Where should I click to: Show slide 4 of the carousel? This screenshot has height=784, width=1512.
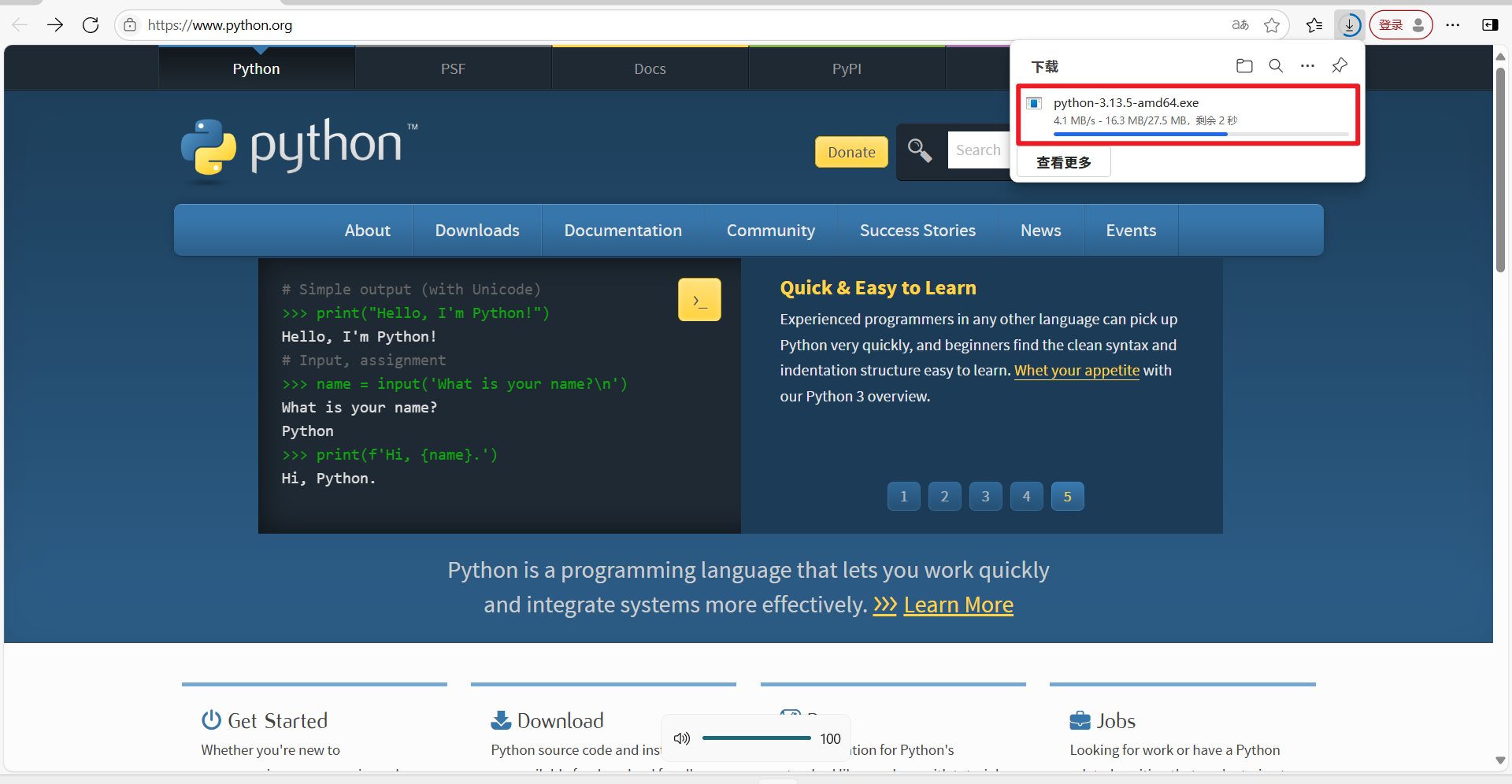pos(1027,497)
